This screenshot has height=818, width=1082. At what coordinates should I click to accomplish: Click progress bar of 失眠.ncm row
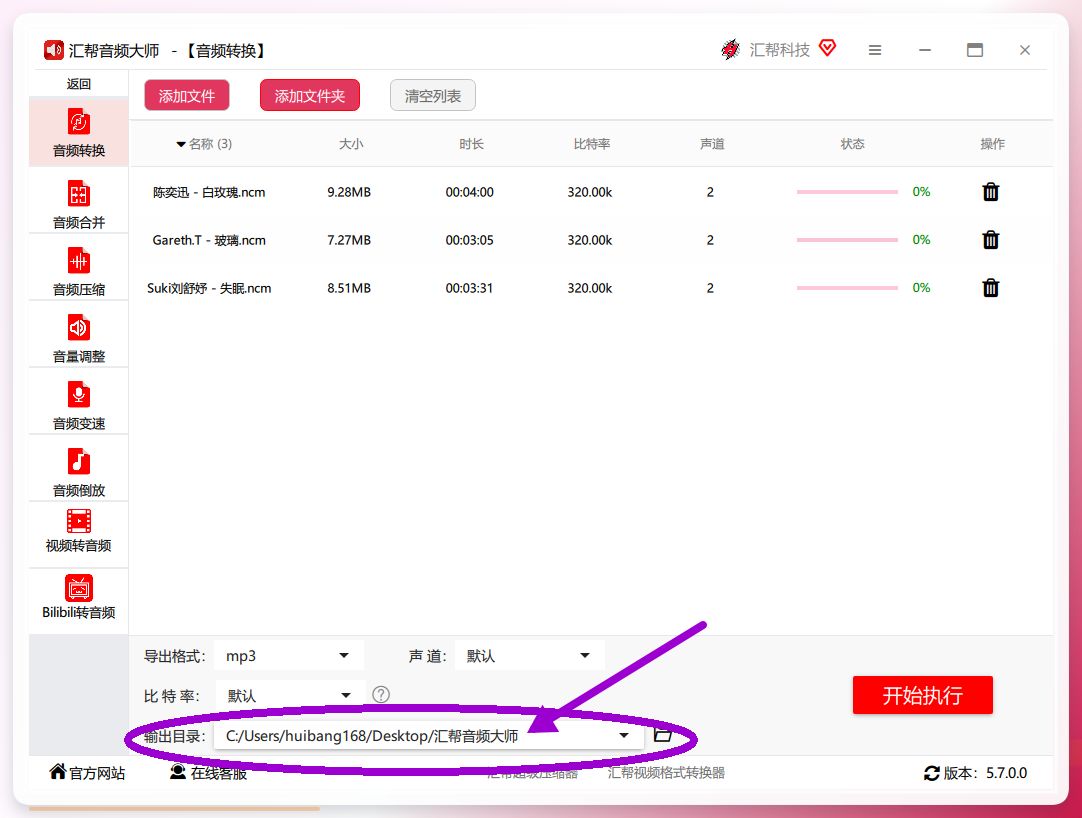[847, 288]
